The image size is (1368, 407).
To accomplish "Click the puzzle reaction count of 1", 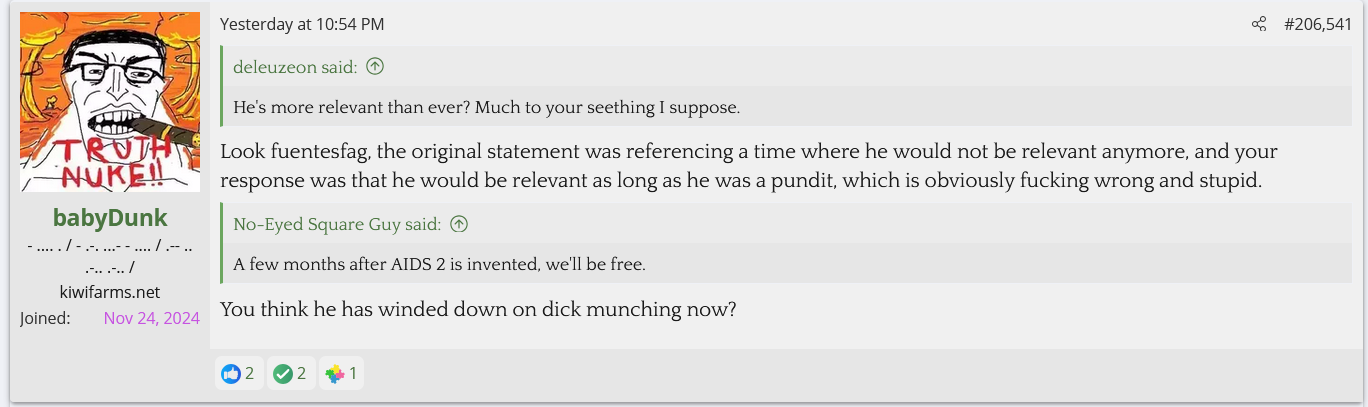I will (x=353, y=374).
